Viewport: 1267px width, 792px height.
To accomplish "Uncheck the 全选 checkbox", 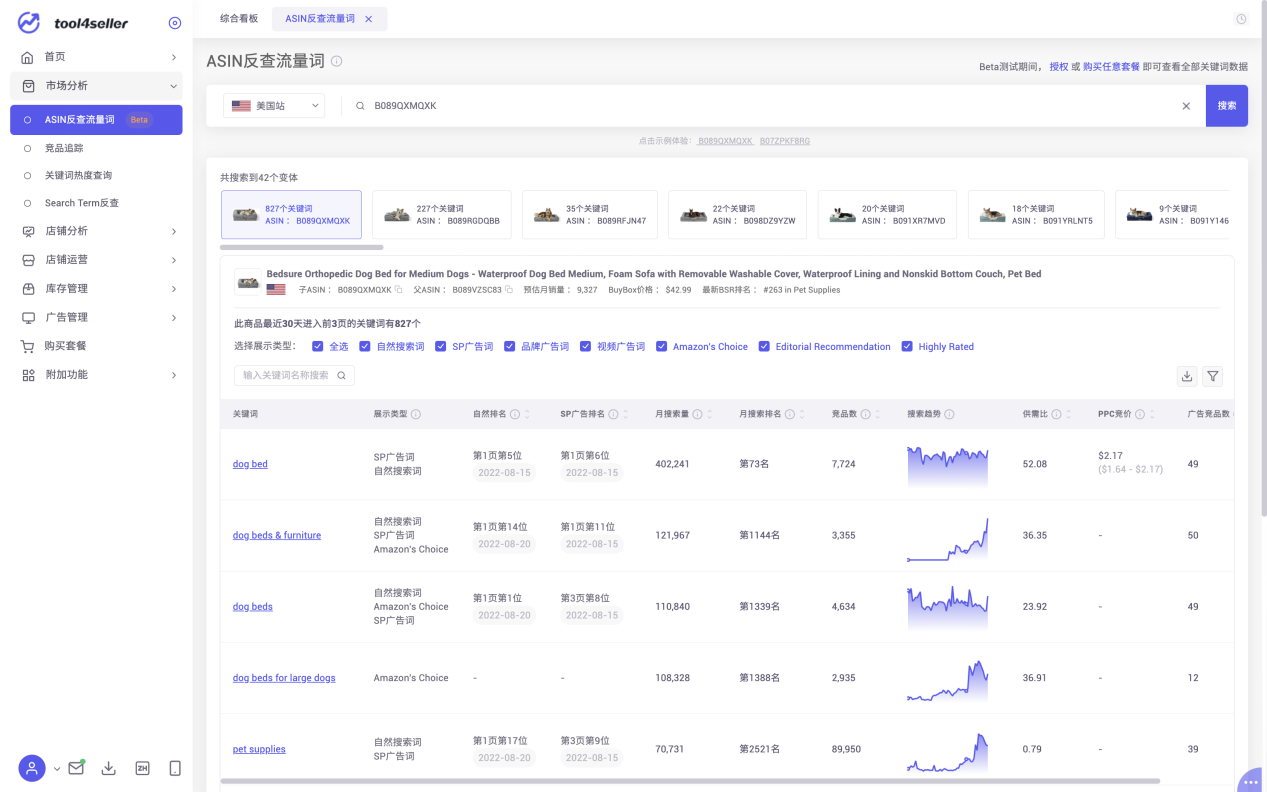I will (x=318, y=347).
